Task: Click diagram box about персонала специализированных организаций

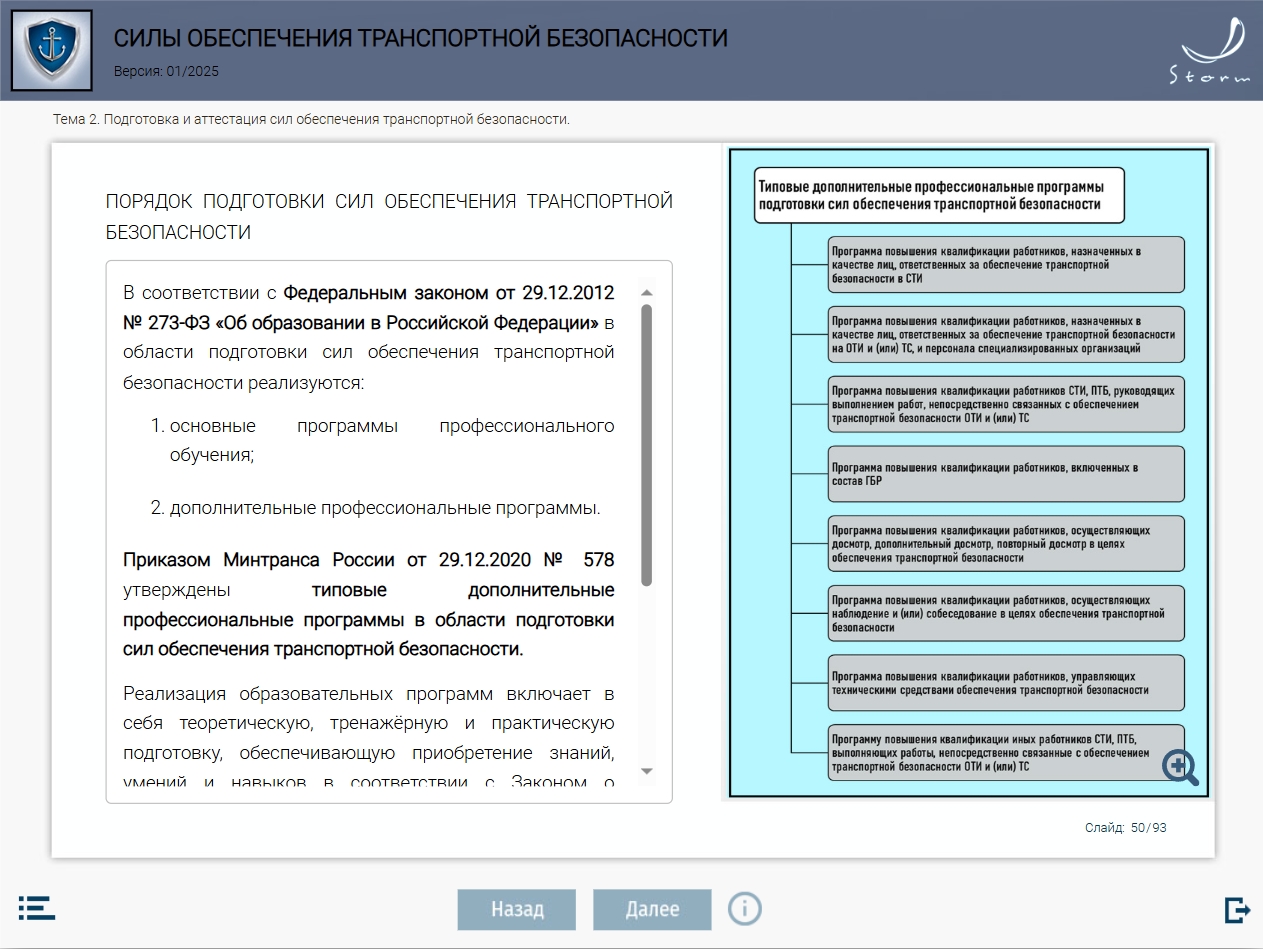Action: click(1007, 335)
